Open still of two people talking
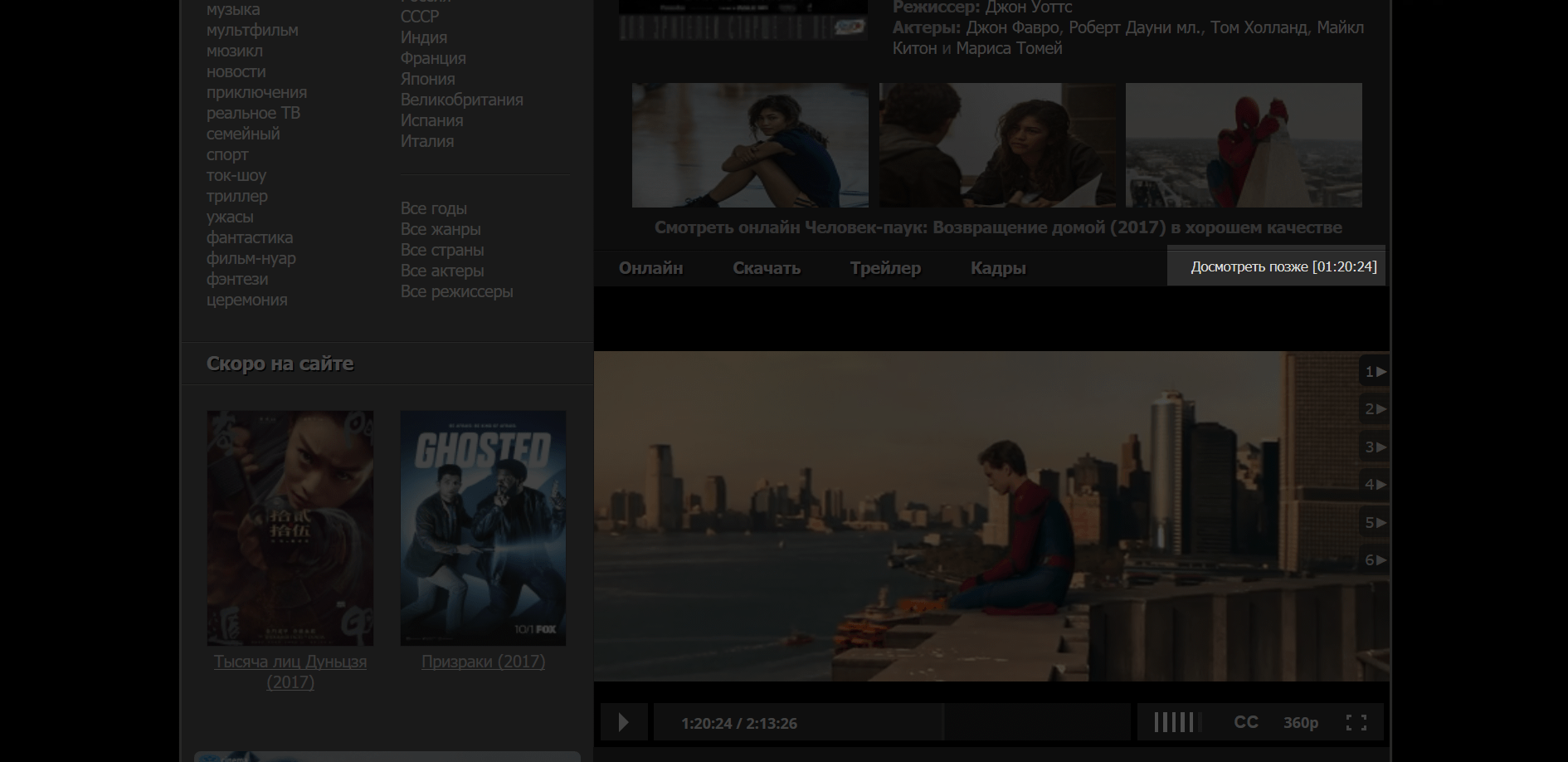The width and height of the screenshot is (1568, 762). click(x=997, y=145)
